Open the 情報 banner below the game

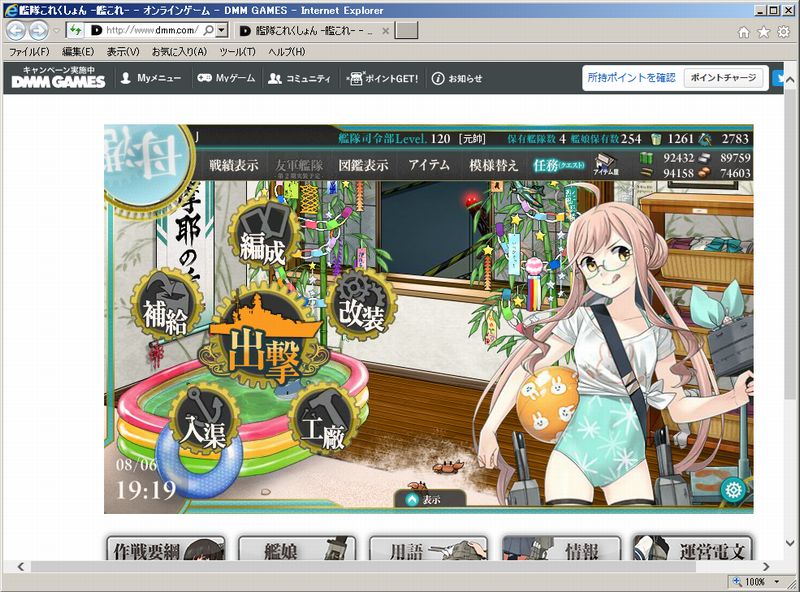pos(561,548)
